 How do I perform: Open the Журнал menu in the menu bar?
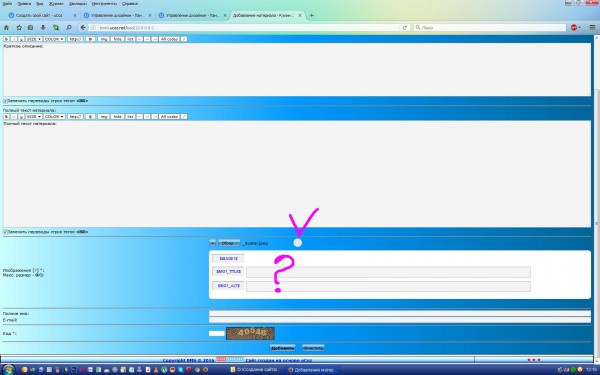point(56,3)
